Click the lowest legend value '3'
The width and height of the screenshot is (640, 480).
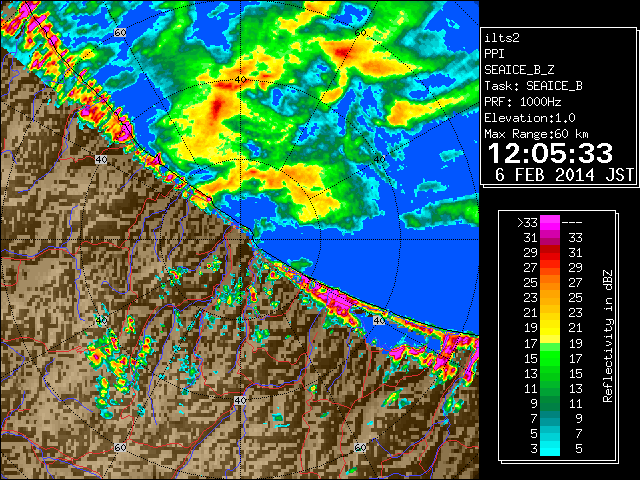click(534, 449)
